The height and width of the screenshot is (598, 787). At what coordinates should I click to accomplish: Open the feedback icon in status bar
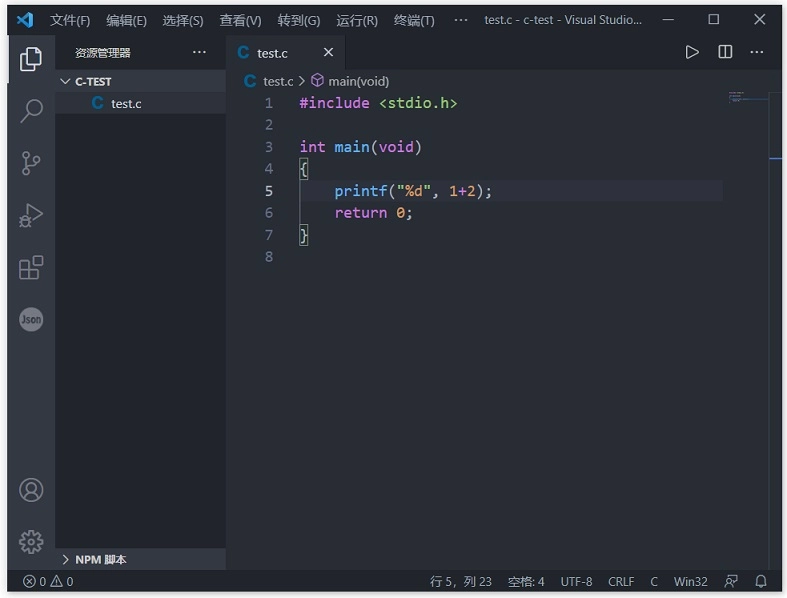(731, 581)
